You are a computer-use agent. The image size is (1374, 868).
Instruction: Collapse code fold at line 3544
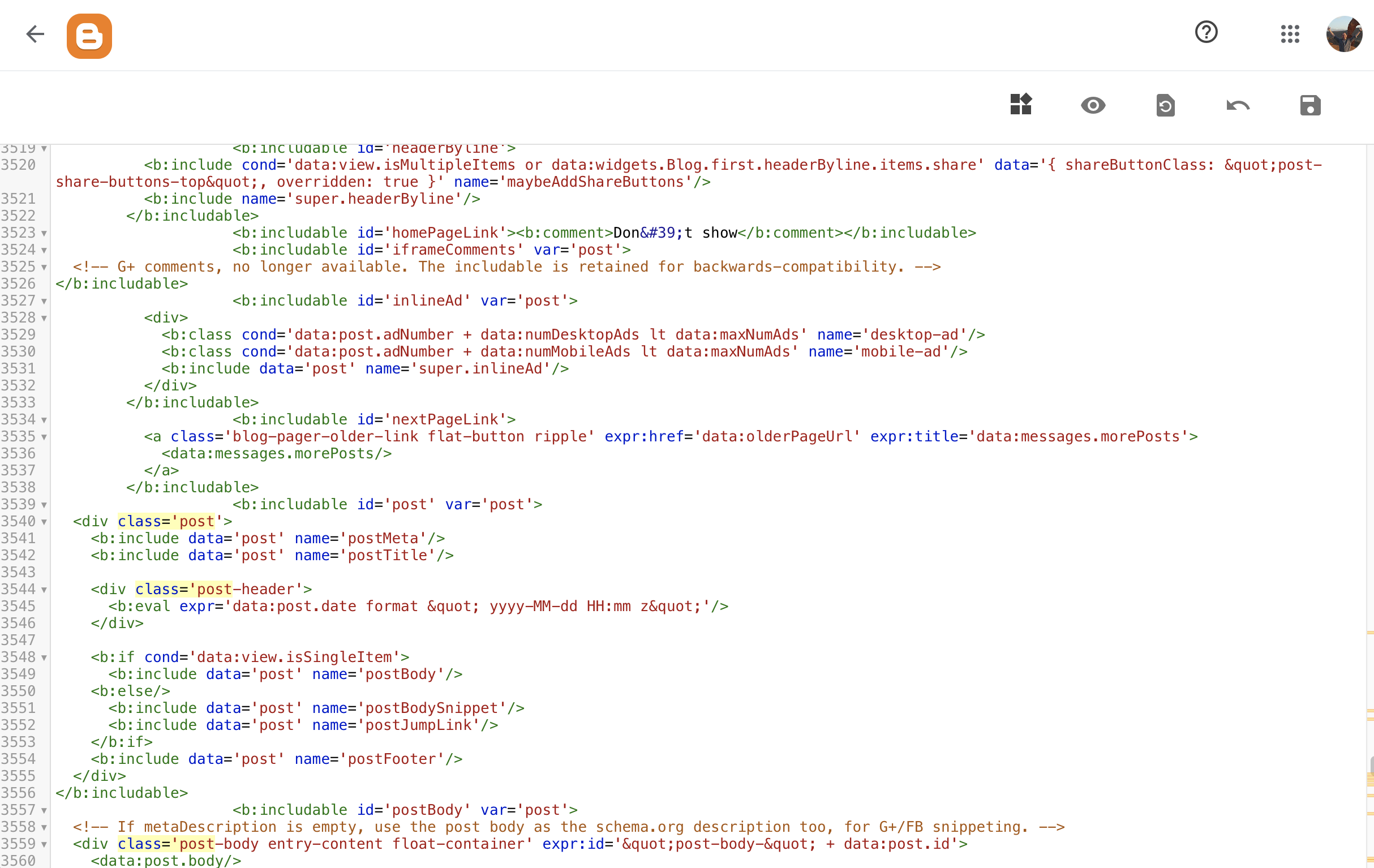click(x=44, y=590)
